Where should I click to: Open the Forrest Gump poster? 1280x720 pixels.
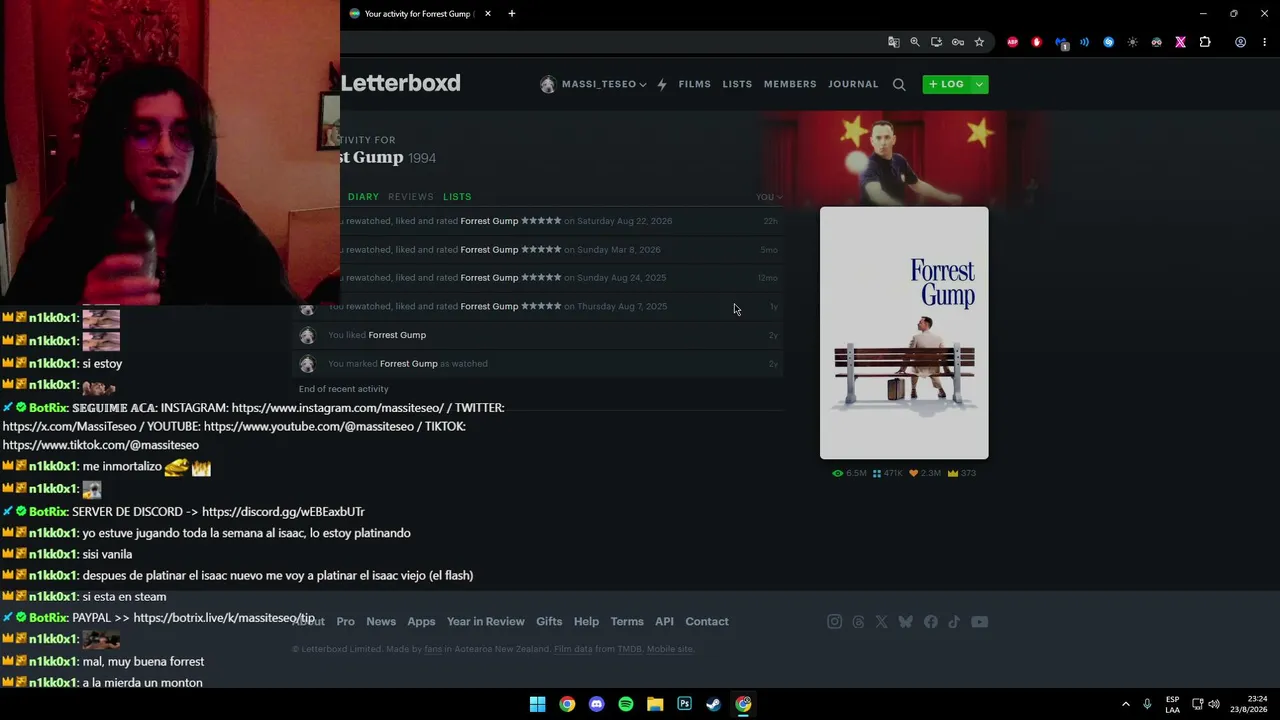(904, 333)
